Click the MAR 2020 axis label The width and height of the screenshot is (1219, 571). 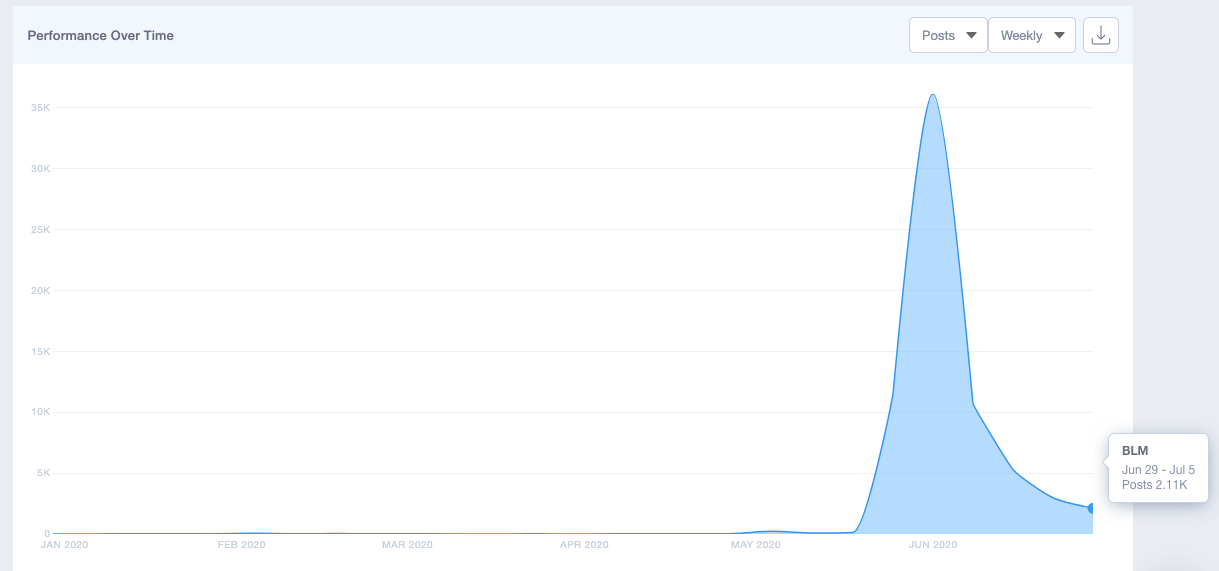(407, 545)
